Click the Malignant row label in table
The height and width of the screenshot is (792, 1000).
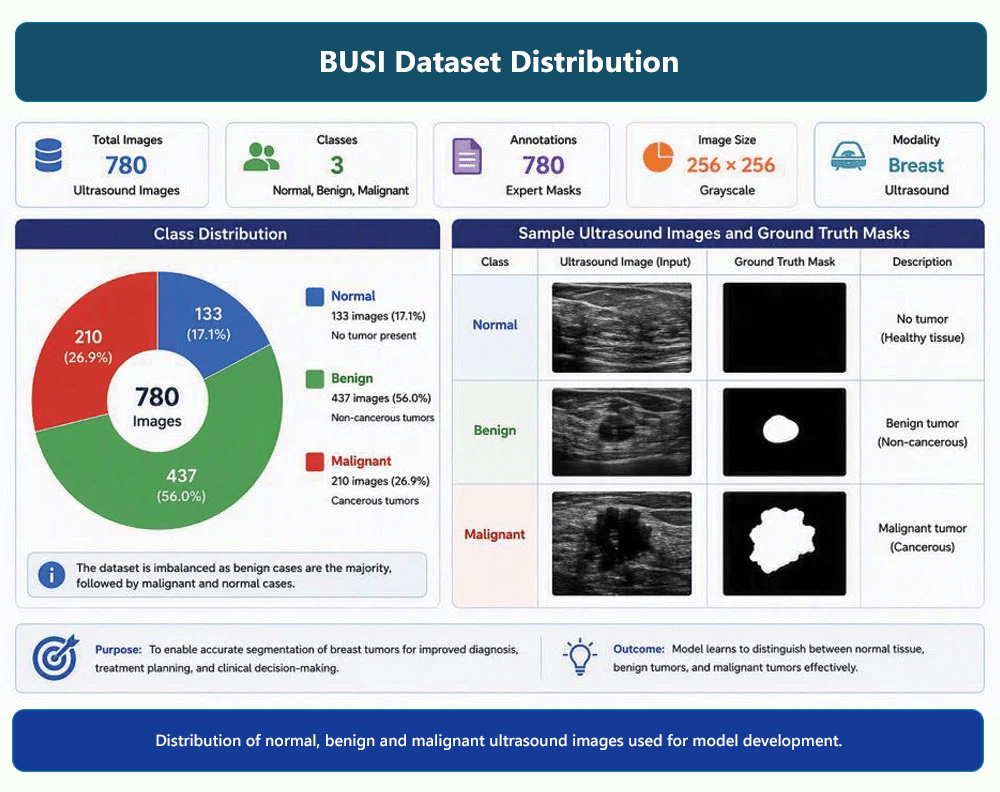point(495,534)
